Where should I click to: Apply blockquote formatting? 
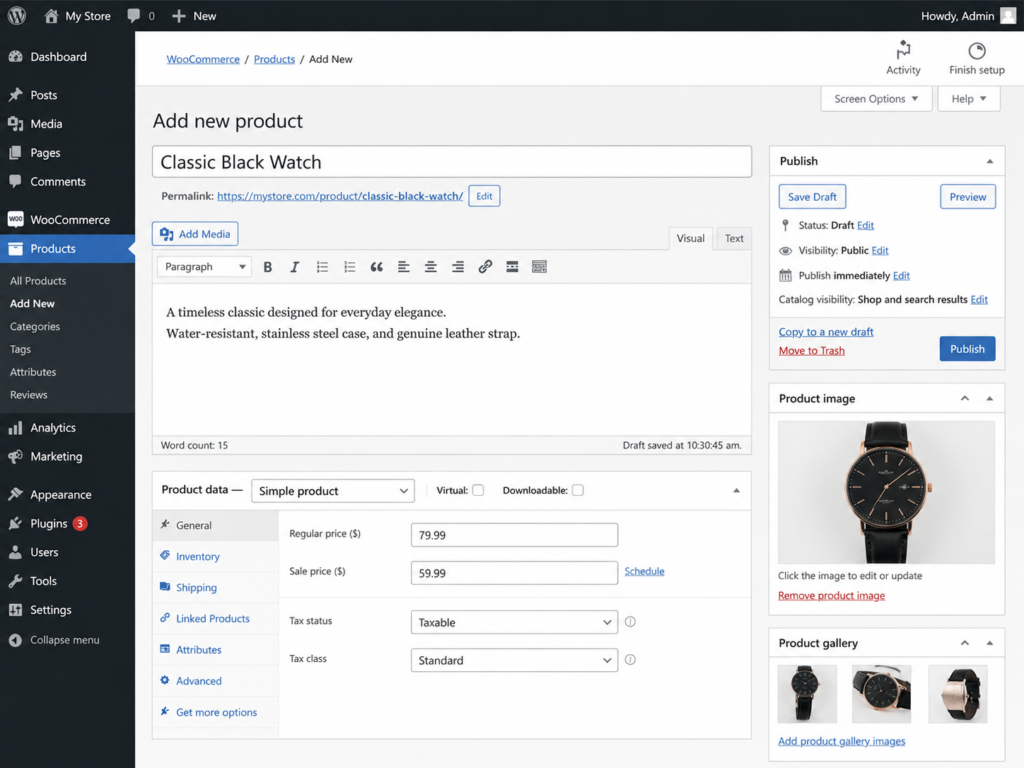377,266
